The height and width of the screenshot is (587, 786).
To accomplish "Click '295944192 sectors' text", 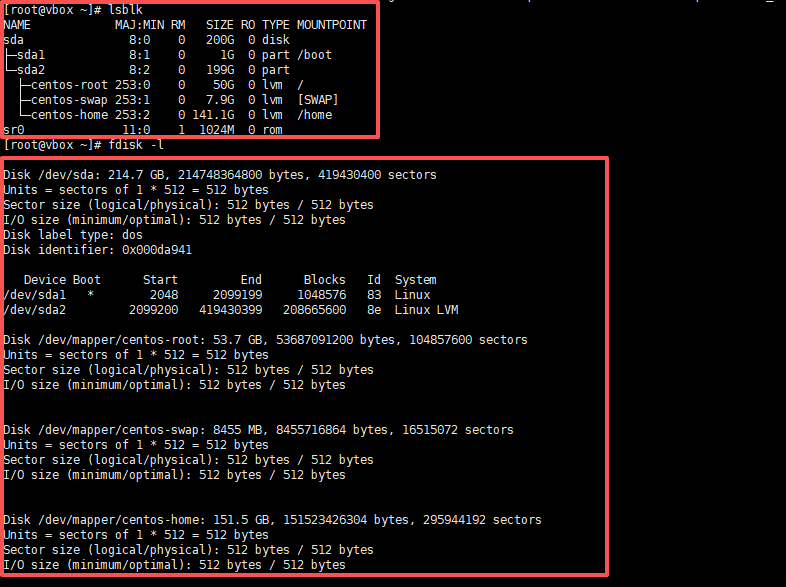I will click(x=482, y=520).
